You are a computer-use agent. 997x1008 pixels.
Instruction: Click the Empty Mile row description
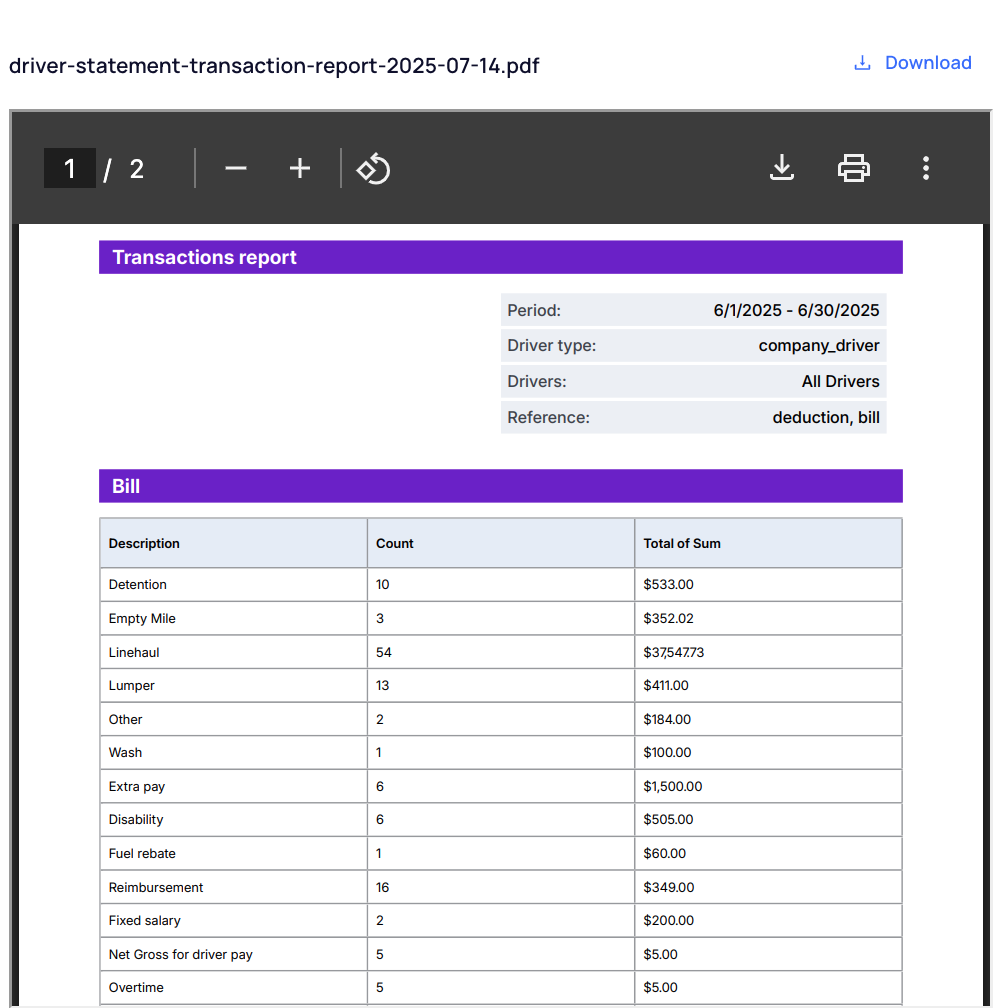coord(142,618)
